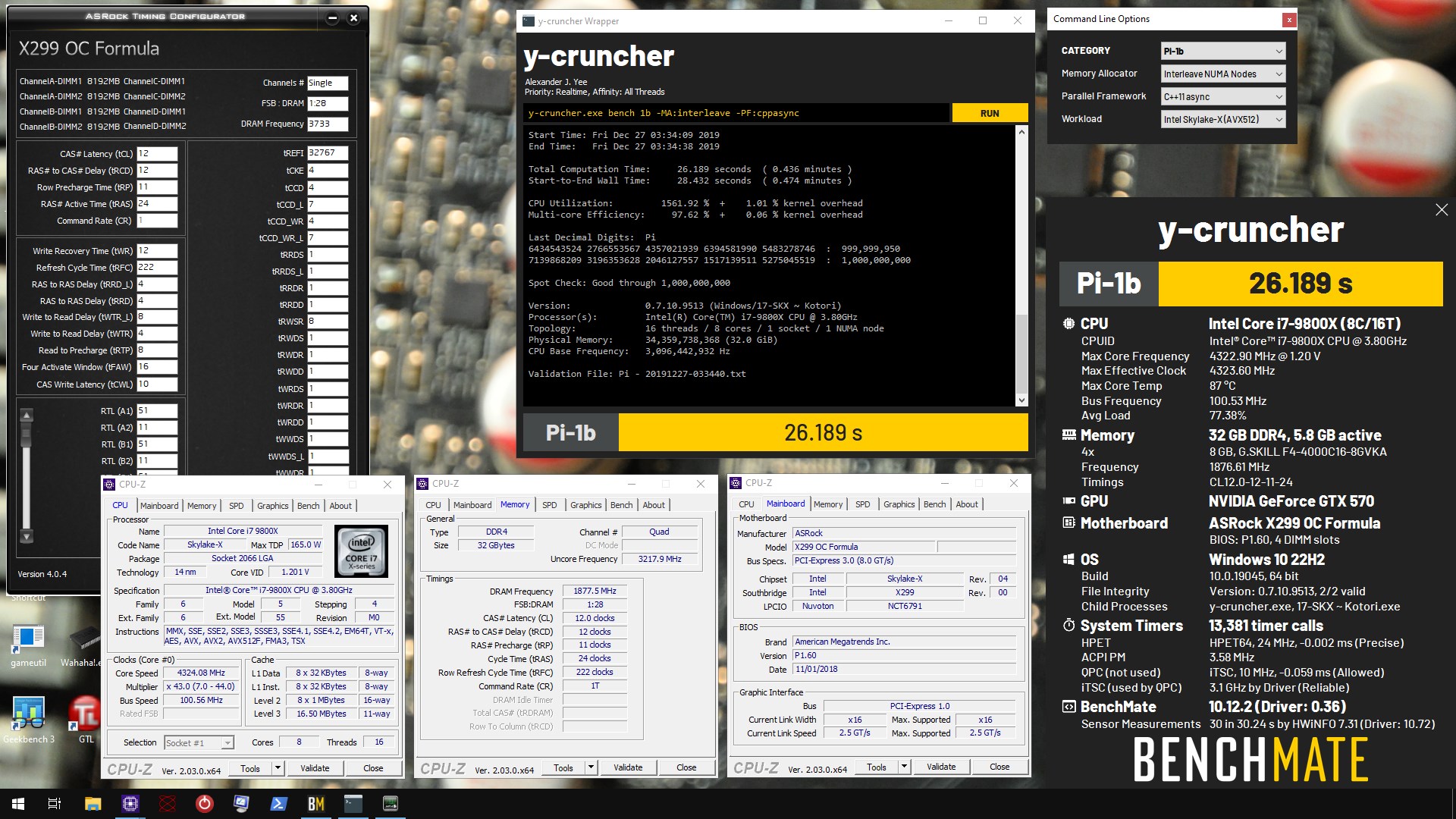Click the Close button in the CPU-tab CPU-Z window

[373, 768]
